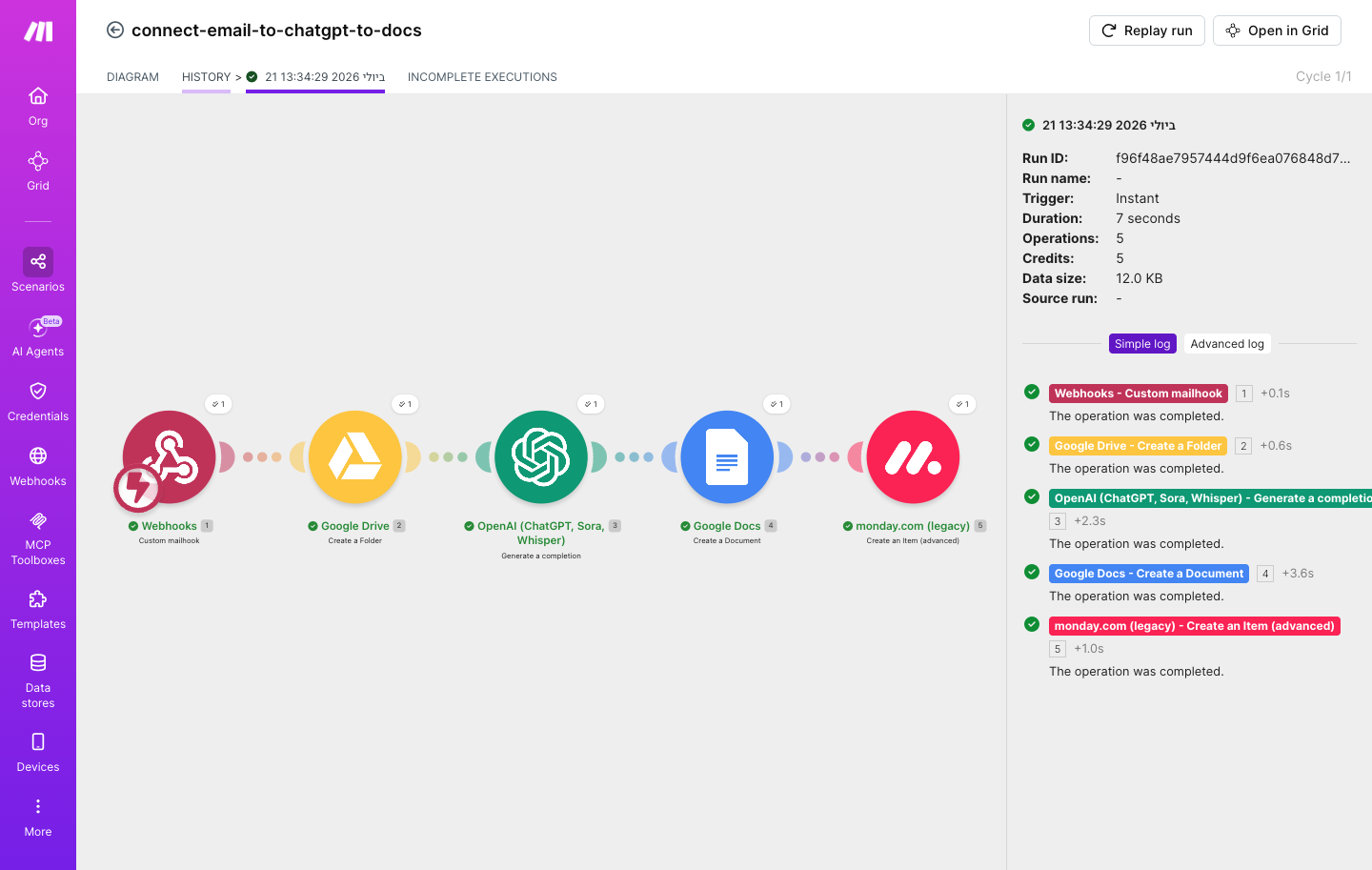
Task: Click the run timestamp heading in the details panel
Action: tap(1109, 125)
